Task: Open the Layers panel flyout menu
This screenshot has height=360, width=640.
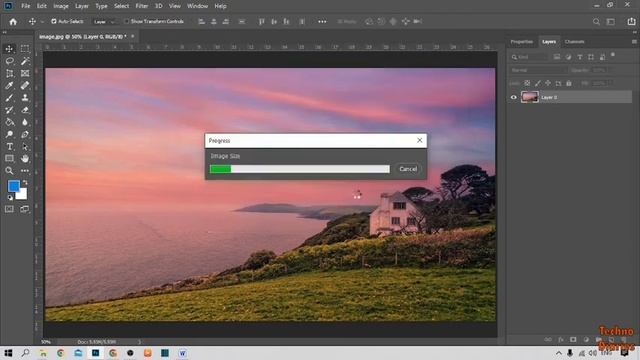Action: coord(634,42)
